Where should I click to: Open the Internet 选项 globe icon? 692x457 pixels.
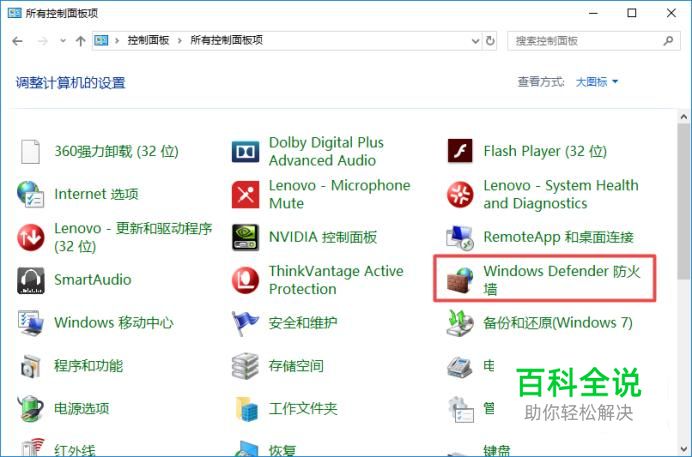tap(30, 194)
